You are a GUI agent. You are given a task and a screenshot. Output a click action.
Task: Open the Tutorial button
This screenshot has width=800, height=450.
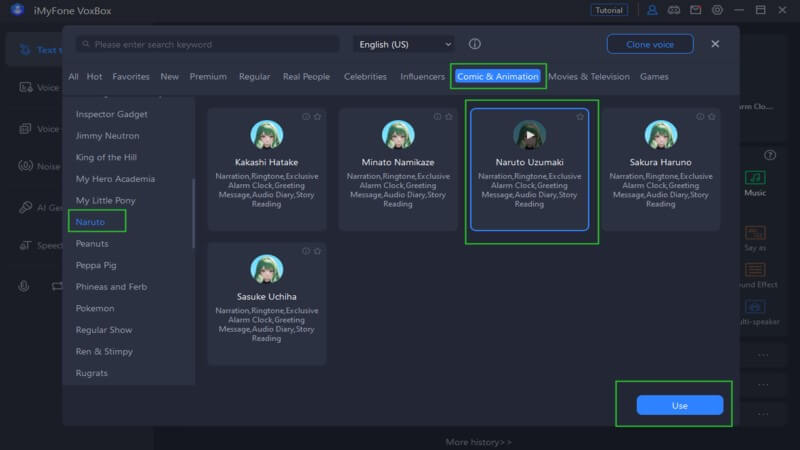609,10
